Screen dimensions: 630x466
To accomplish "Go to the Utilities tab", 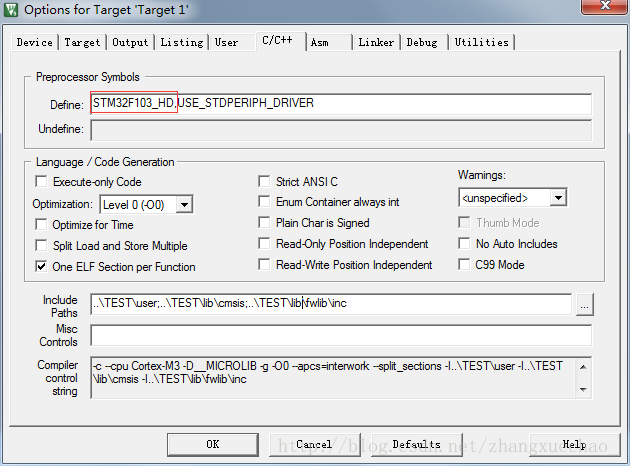I will tap(481, 43).
